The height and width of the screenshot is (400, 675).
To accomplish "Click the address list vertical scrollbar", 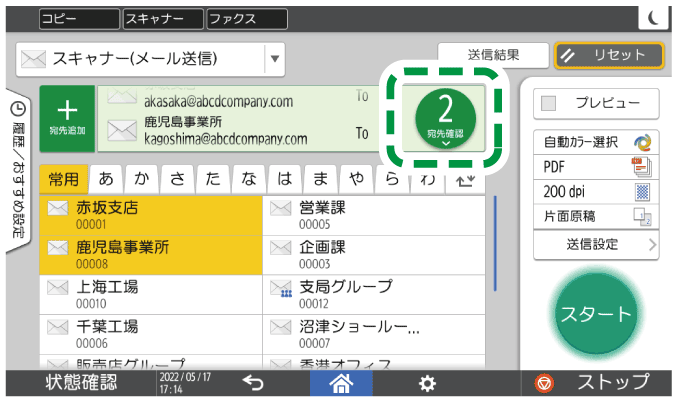I will point(495,243).
